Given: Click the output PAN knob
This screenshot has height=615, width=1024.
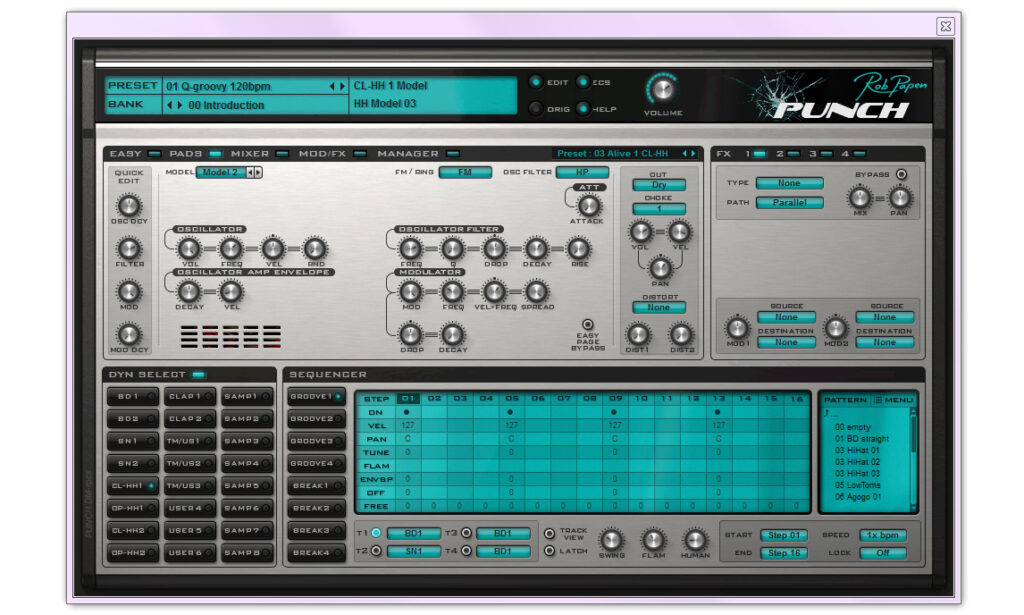Looking at the screenshot, I should pyautogui.click(x=660, y=268).
